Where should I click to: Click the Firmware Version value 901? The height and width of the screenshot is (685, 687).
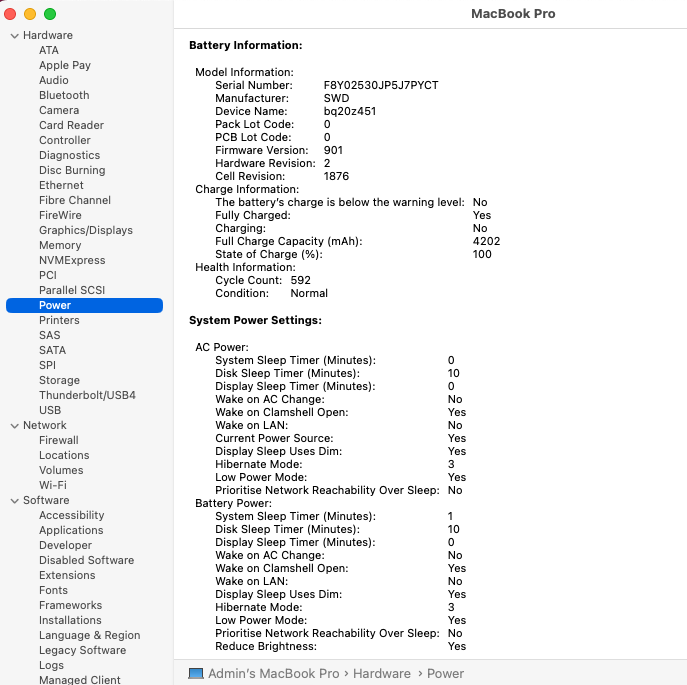point(333,150)
